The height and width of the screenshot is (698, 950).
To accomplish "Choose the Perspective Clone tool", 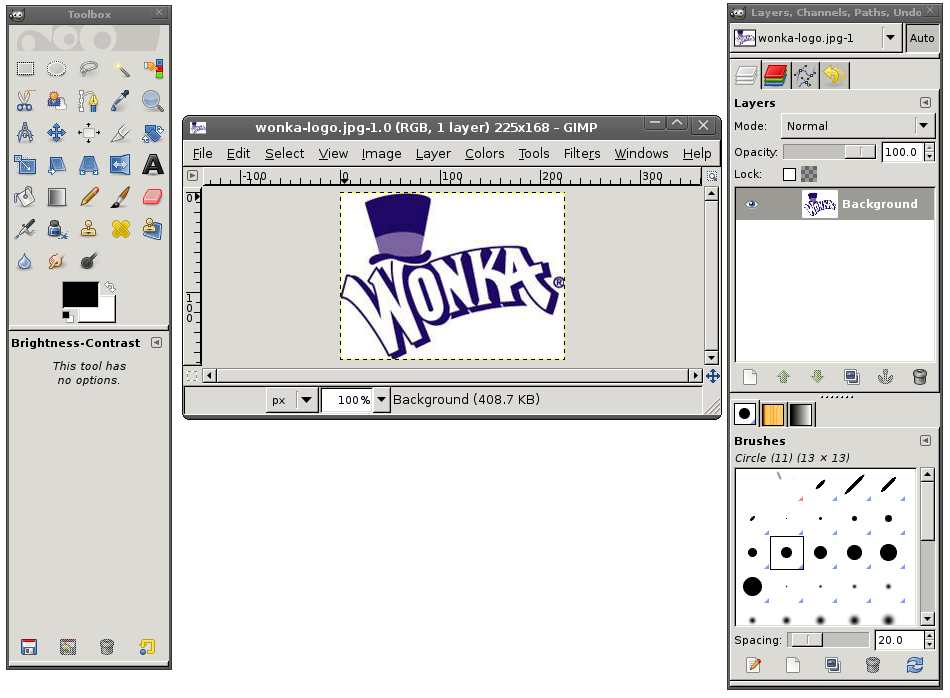I will [153, 229].
